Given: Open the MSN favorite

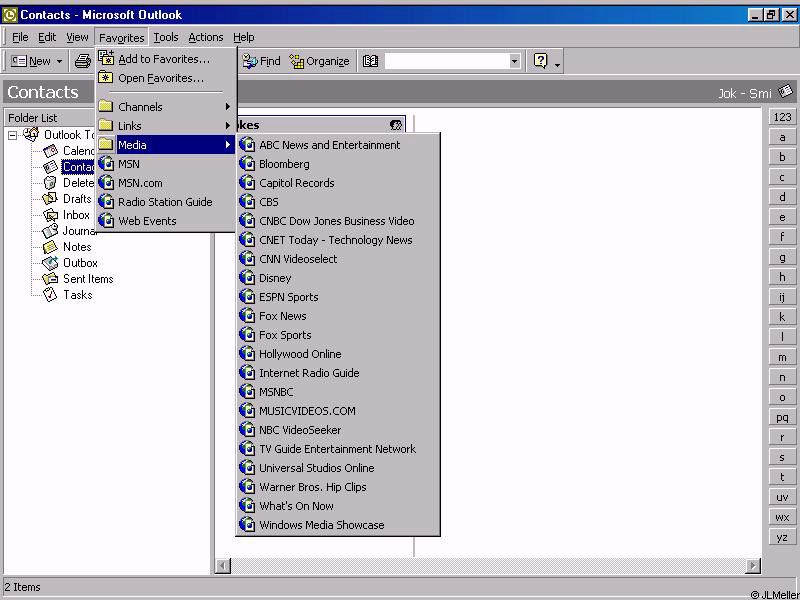Looking at the screenshot, I should pos(166,164).
